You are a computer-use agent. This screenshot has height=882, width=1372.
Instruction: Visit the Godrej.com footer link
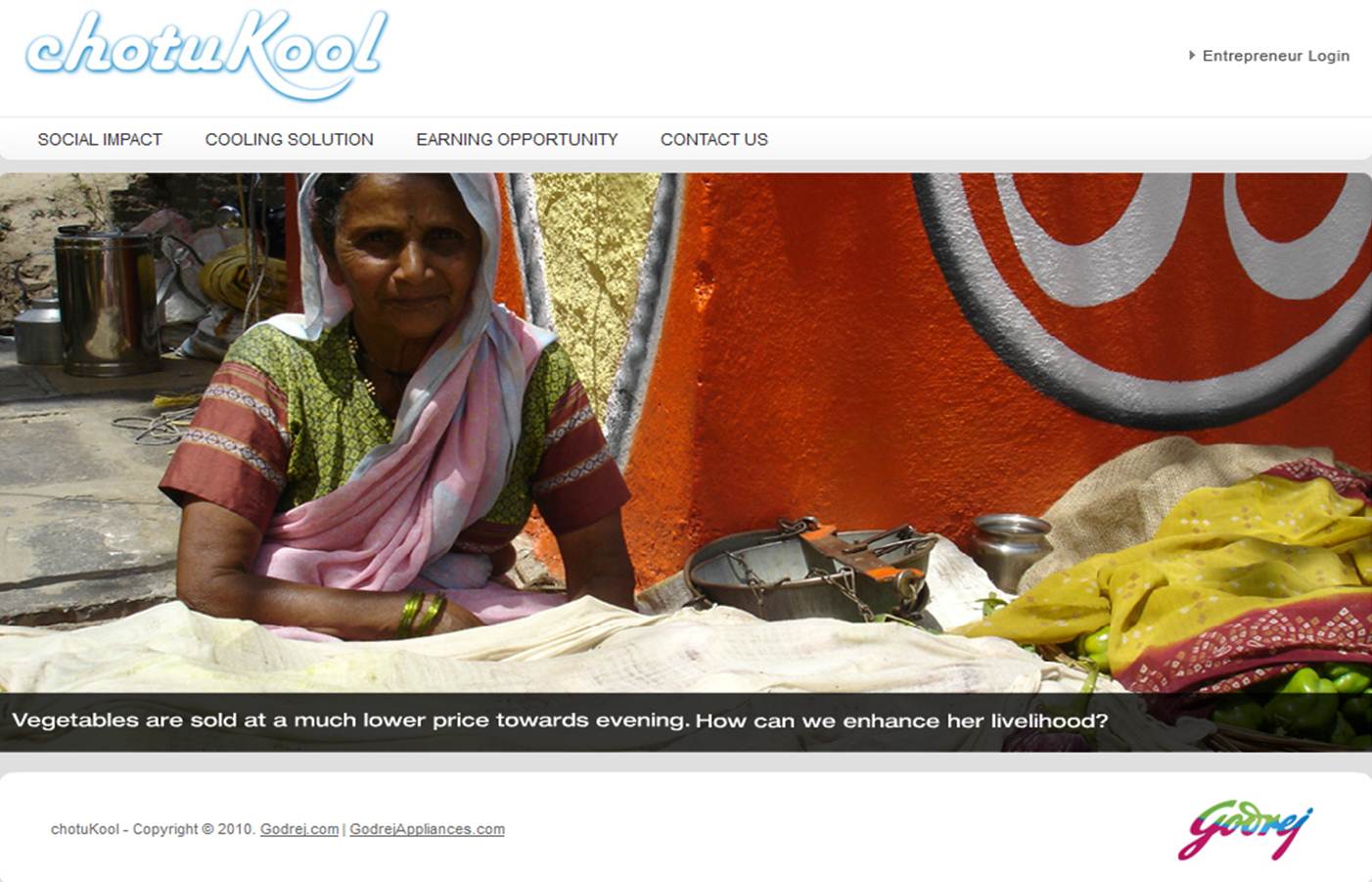coord(299,829)
